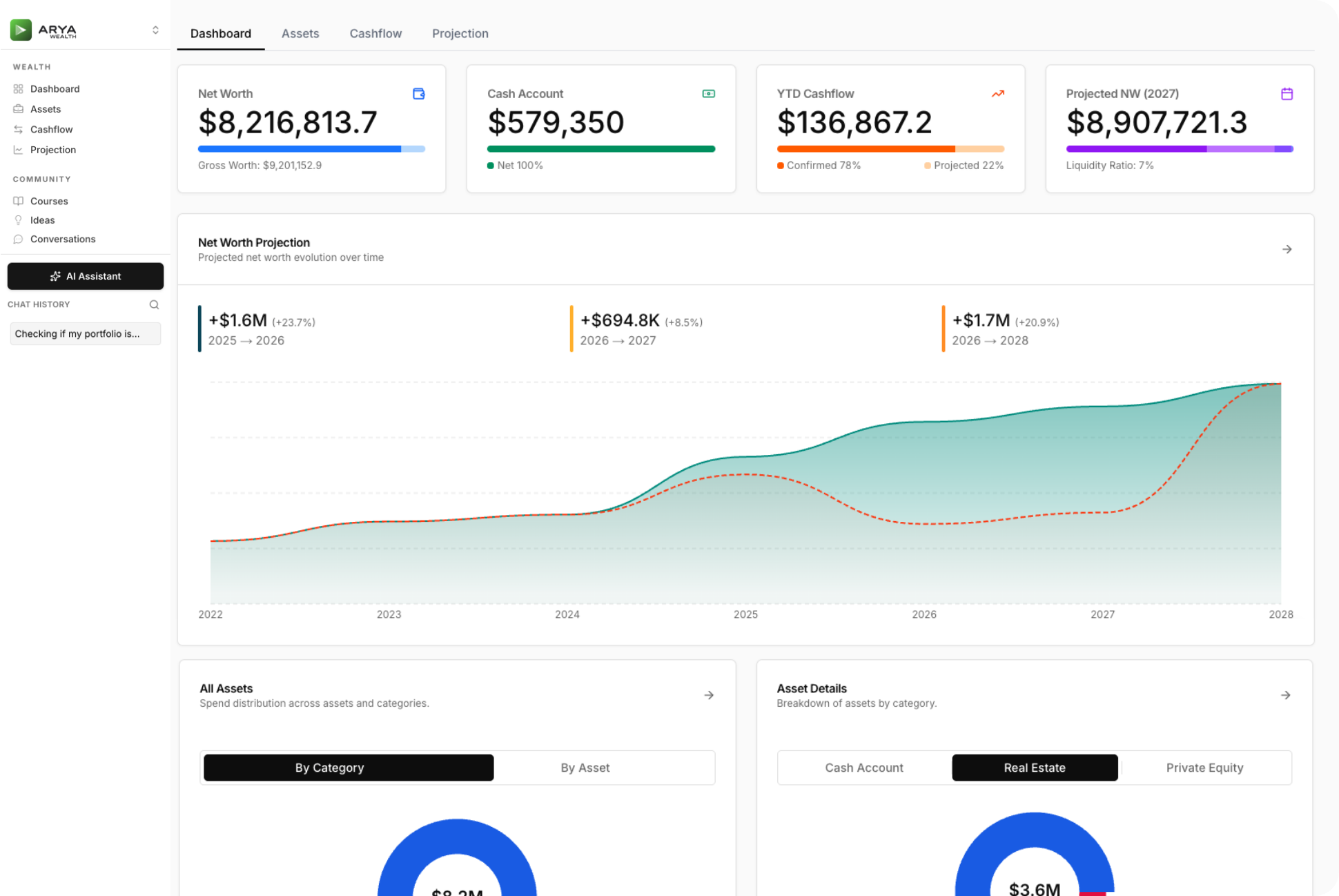The image size is (1339, 896).
Task: Open the Projection tab
Action: [x=460, y=33]
